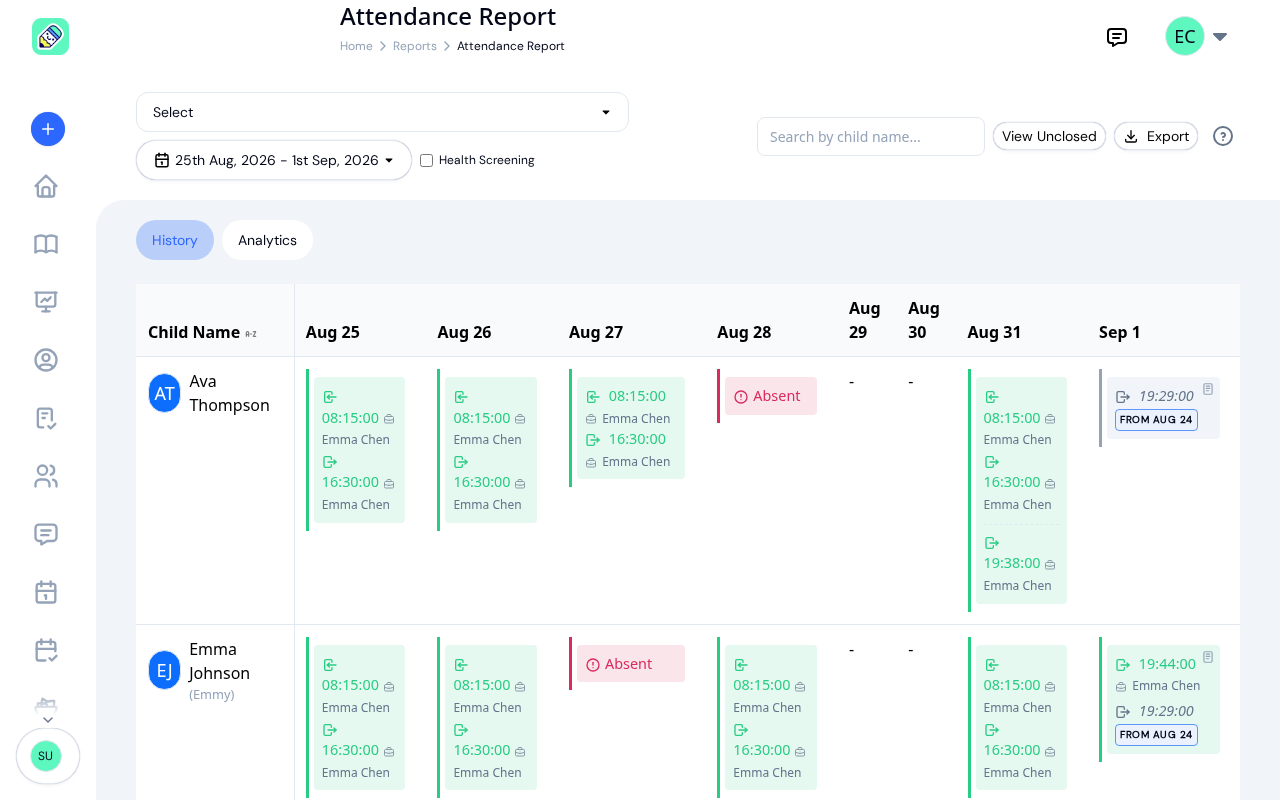The image size is (1280, 800).
Task: Go to Reports breadcrumb link
Action: click(415, 46)
